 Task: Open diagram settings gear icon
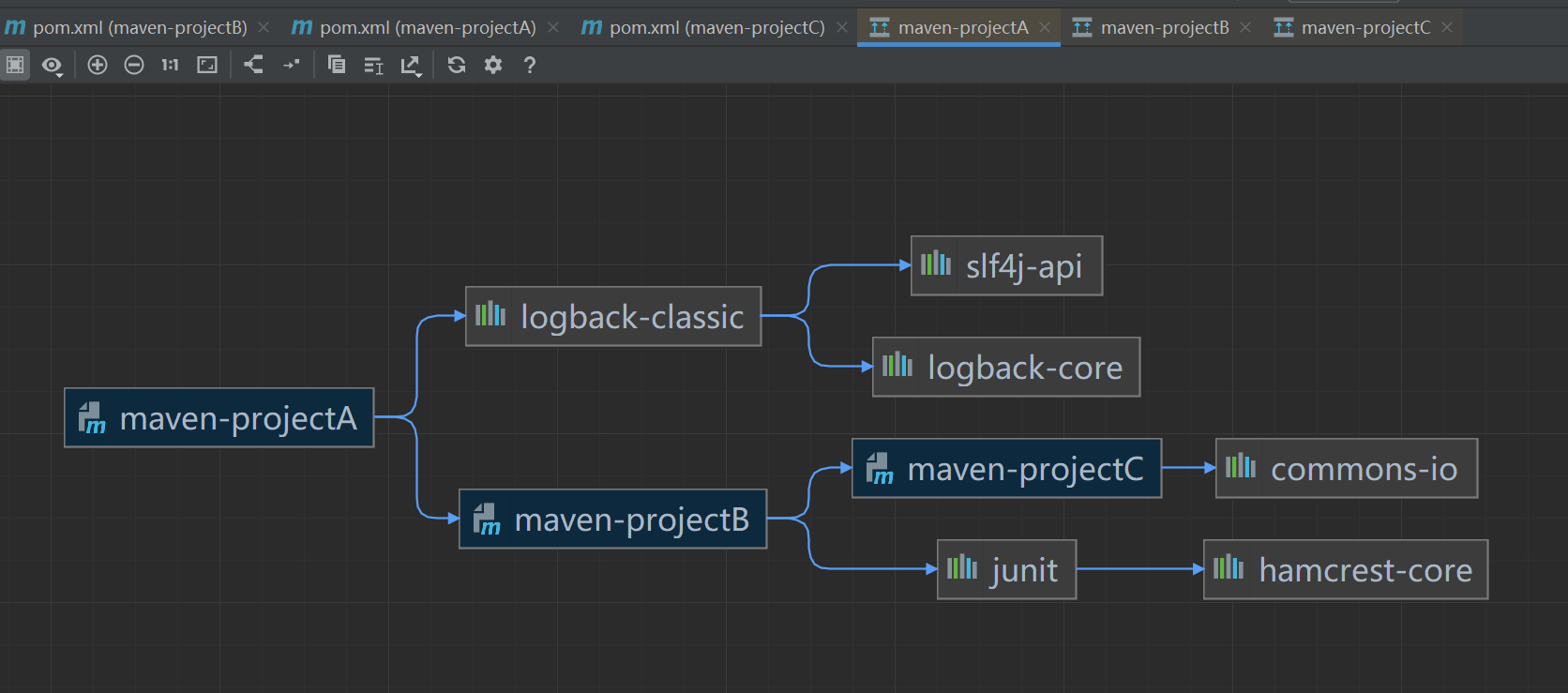coord(493,65)
